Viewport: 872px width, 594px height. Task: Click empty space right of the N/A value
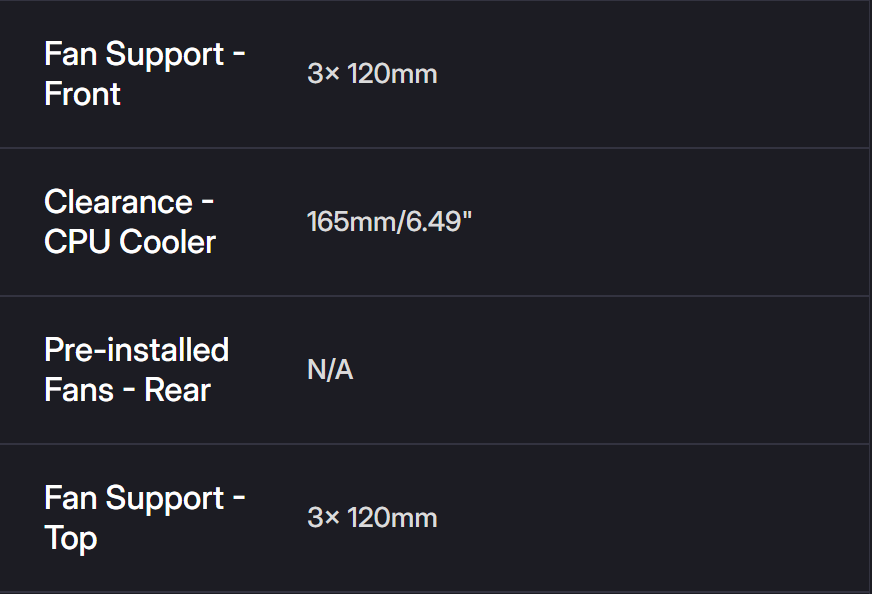(600, 370)
